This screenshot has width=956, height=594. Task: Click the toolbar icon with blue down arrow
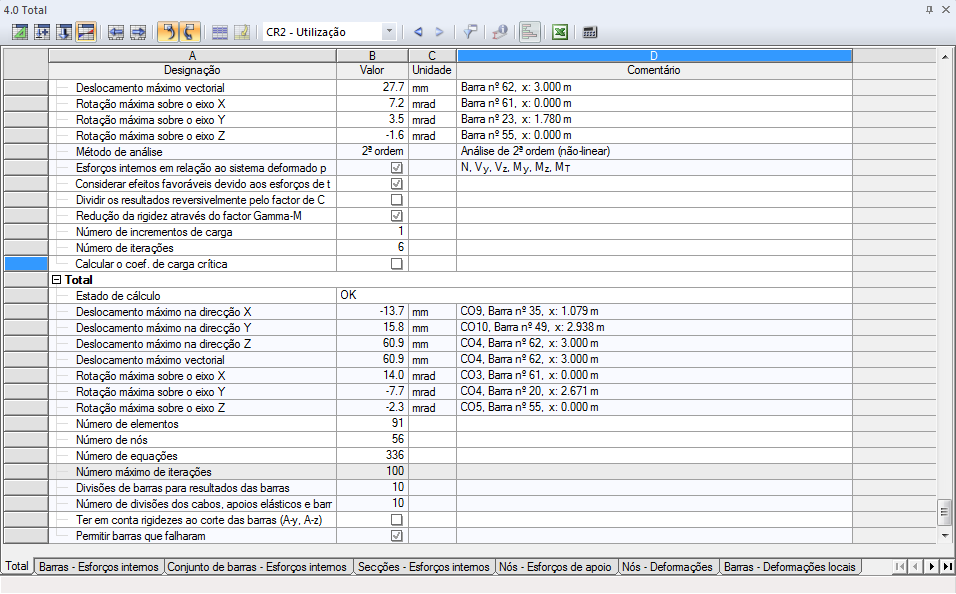tap(64, 32)
